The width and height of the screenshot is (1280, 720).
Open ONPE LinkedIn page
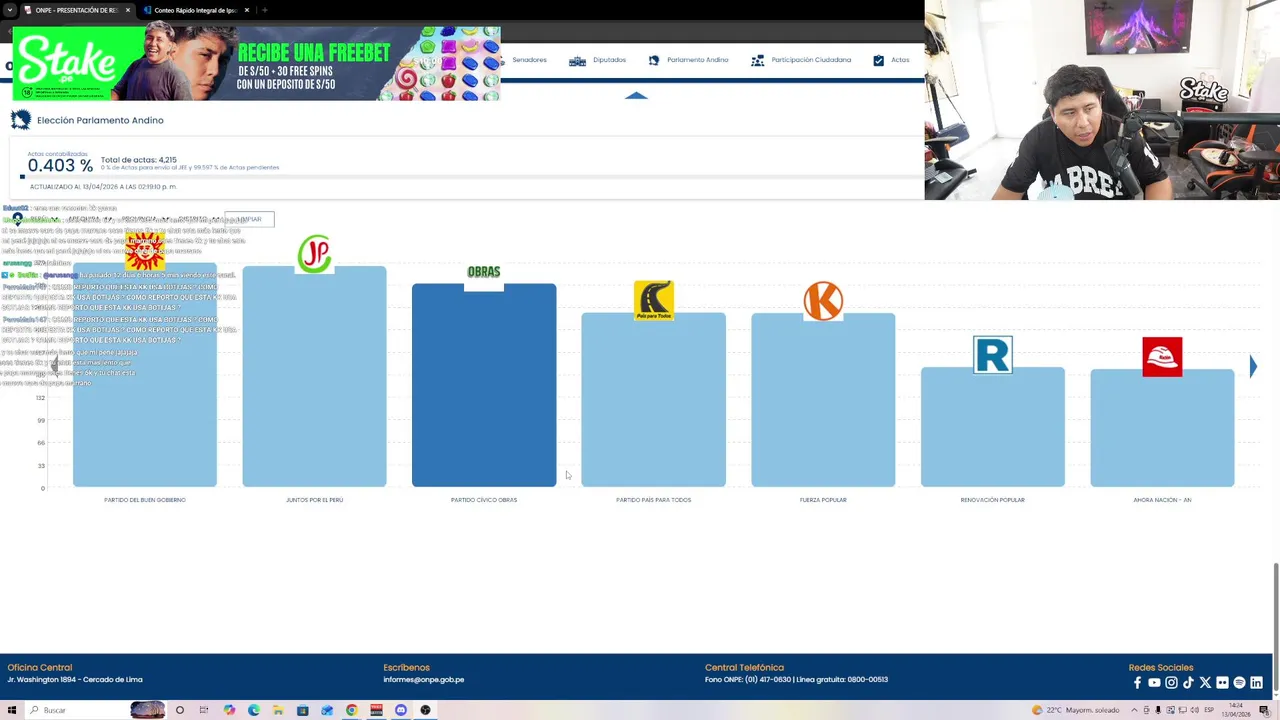pyautogui.click(x=1256, y=683)
